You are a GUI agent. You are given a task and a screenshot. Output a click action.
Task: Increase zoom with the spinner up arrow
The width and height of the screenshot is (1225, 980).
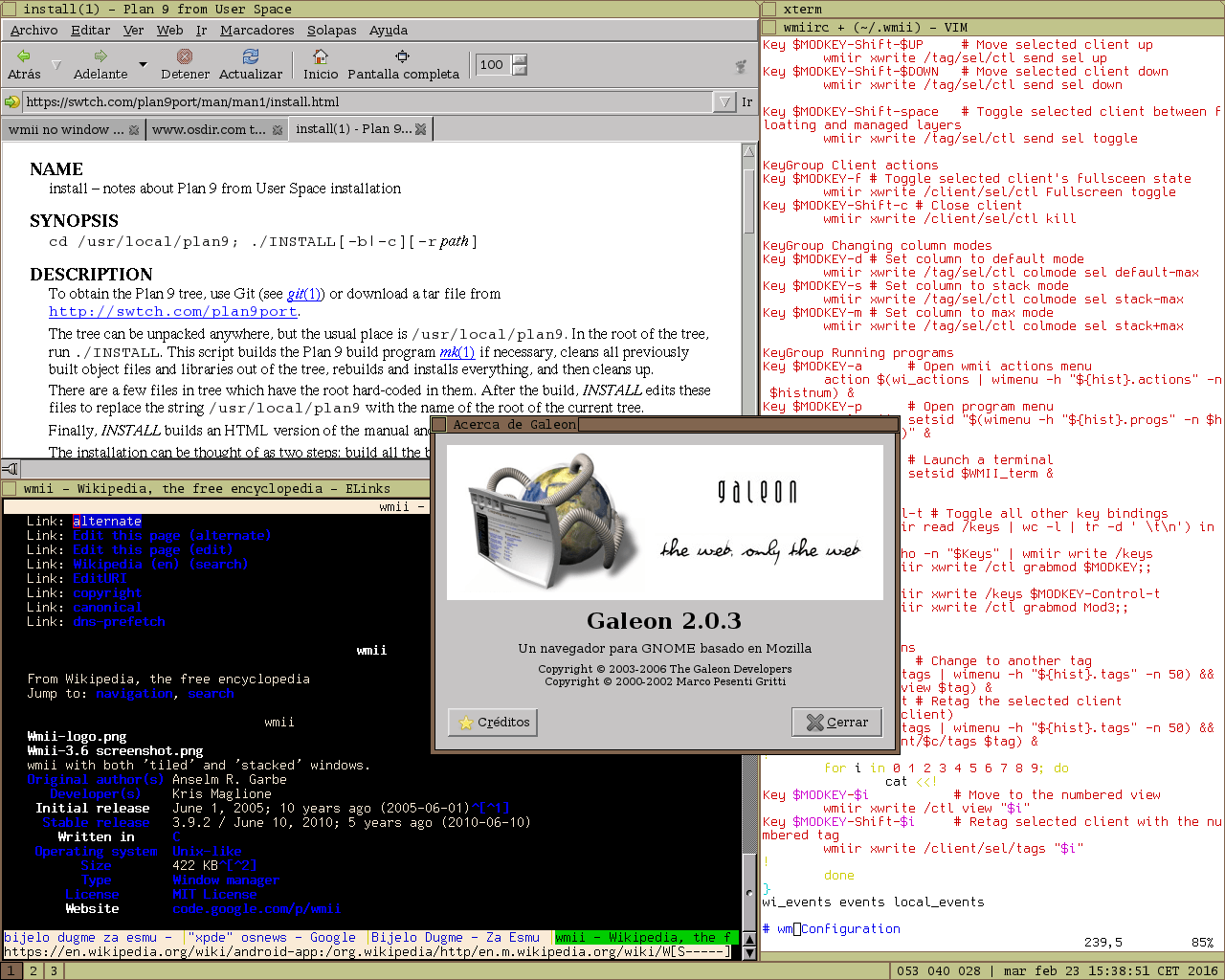(520, 59)
